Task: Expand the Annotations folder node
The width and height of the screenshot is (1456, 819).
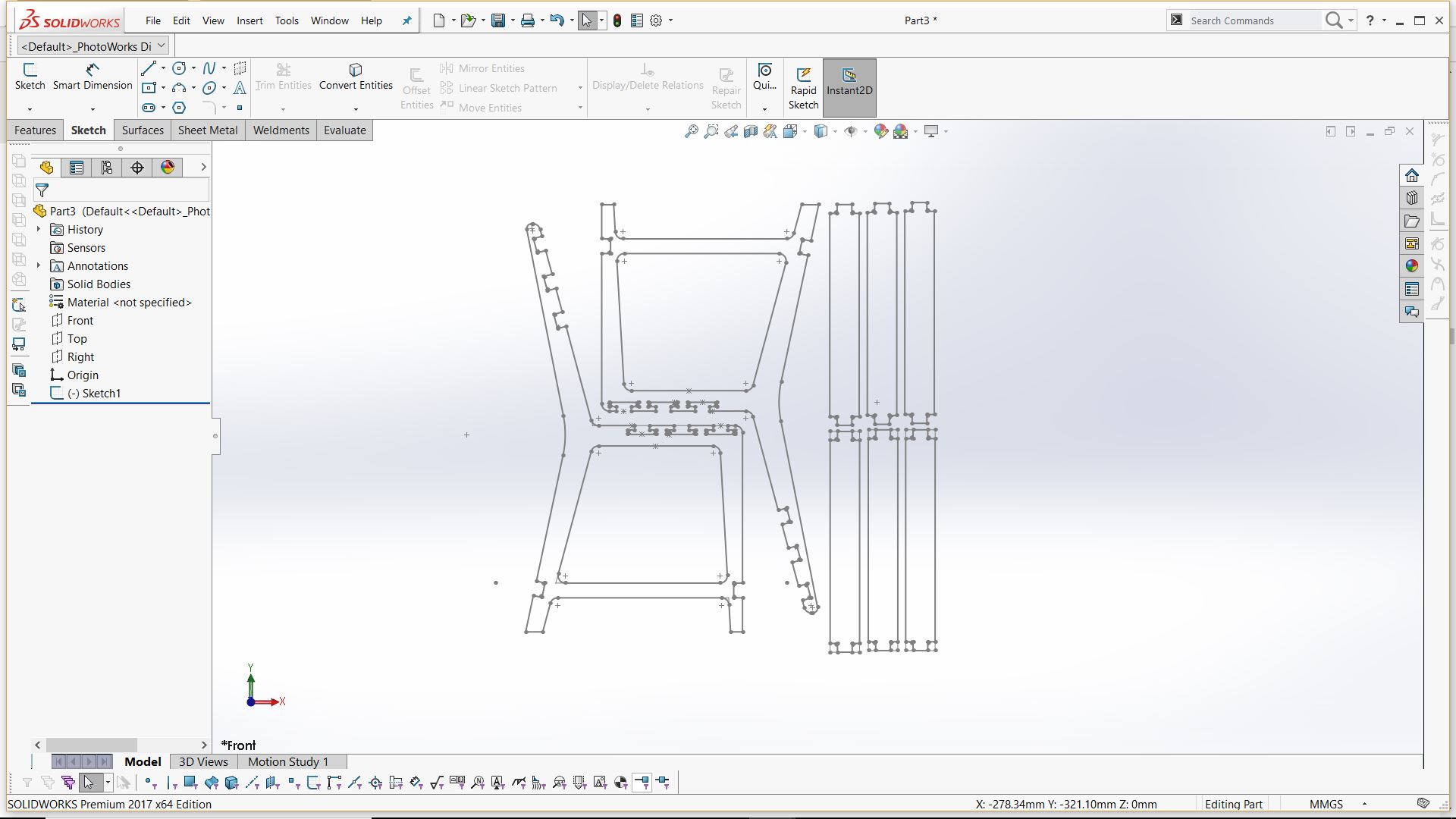Action: (x=39, y=266)
